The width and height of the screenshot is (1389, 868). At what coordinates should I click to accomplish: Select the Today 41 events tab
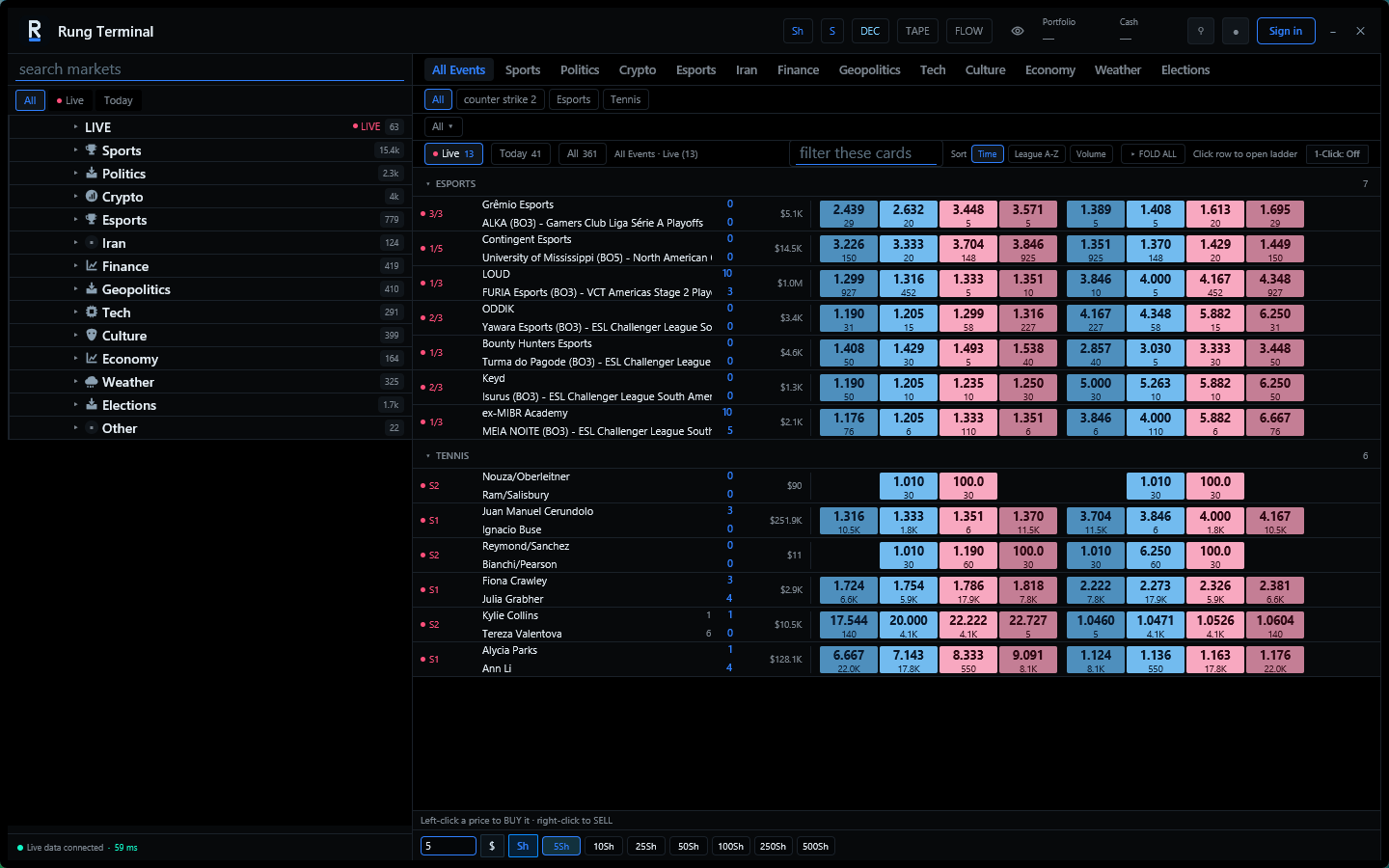[520, 154]
